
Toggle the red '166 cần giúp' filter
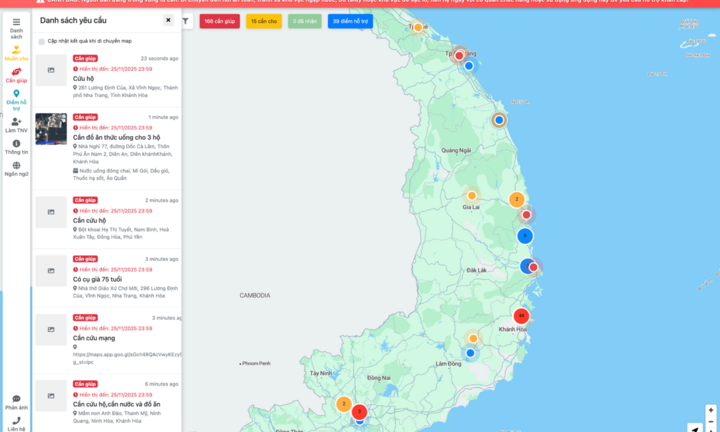pos(219,20)
